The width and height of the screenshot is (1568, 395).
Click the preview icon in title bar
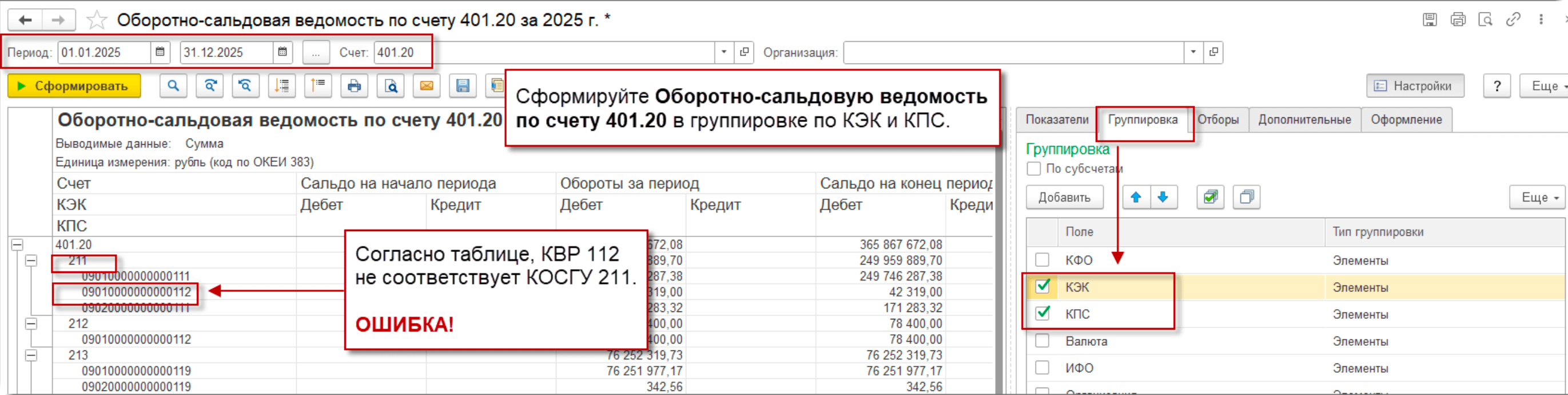coord(1485,19)
